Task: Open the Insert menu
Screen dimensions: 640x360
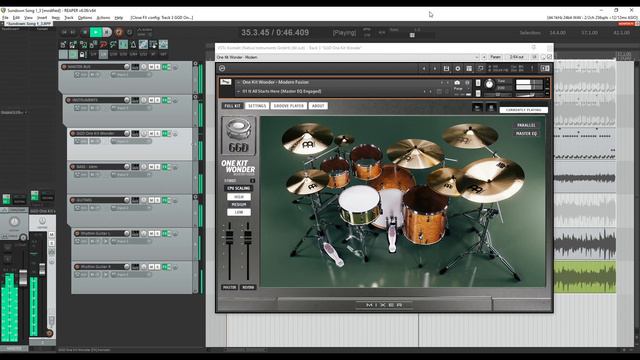Action: tap(42, 18)
